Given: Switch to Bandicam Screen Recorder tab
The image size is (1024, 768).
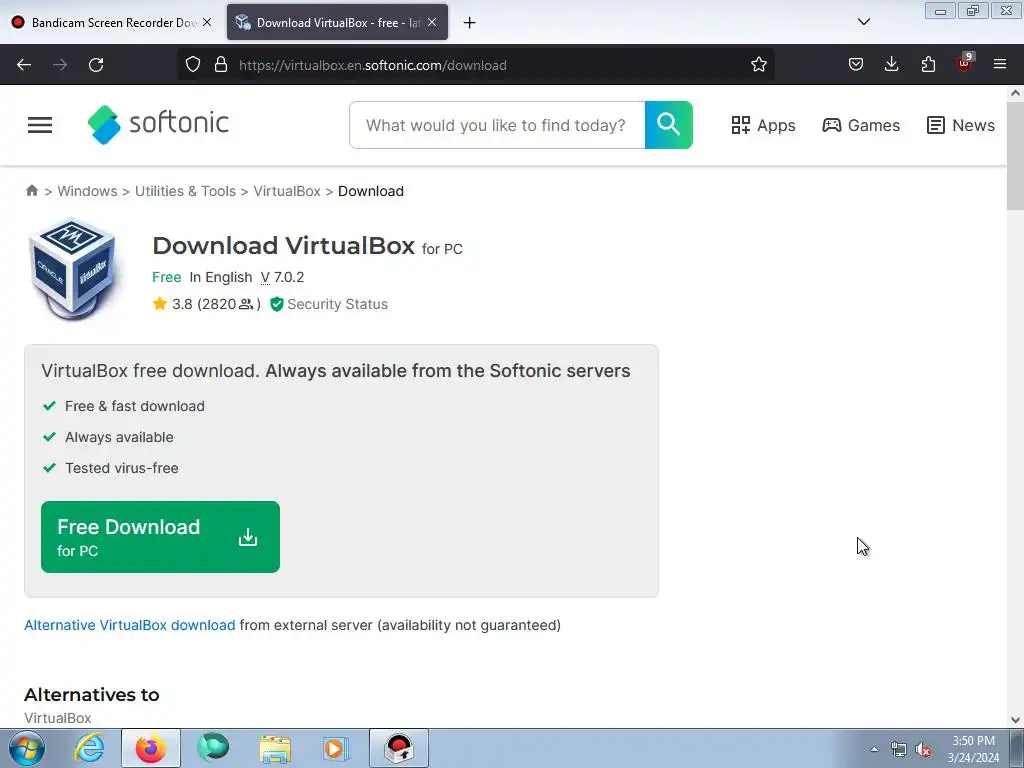Looking at the screenshot, I should (111, 22).
